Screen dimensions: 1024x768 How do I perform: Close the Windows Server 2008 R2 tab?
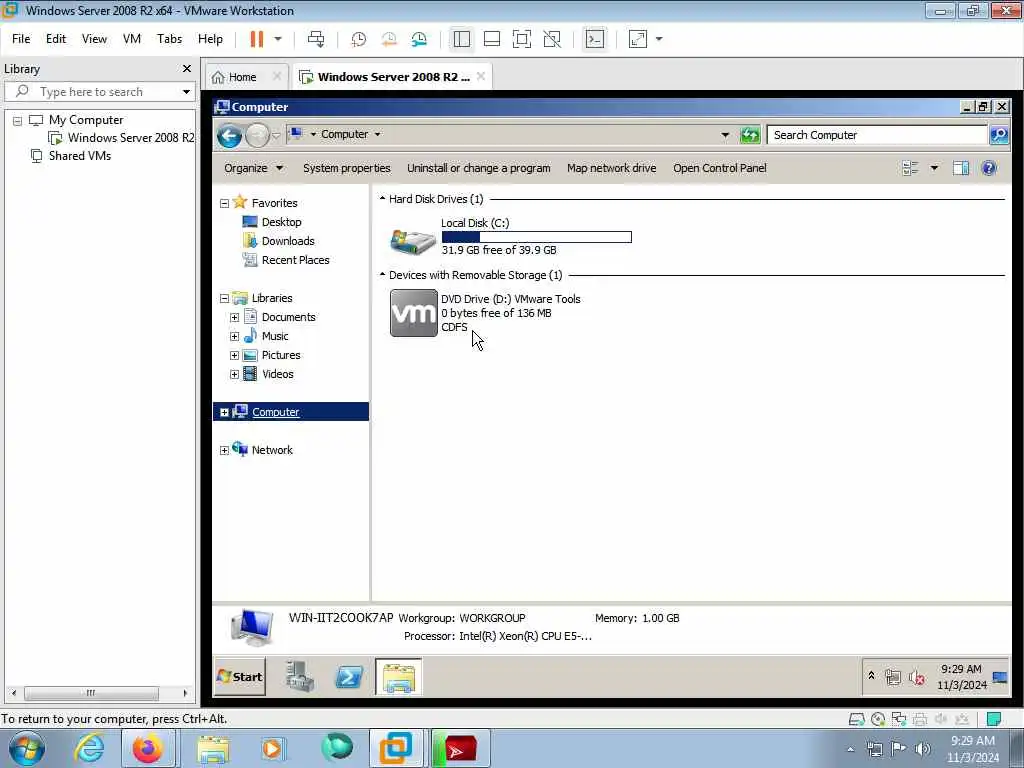point(481,76)
